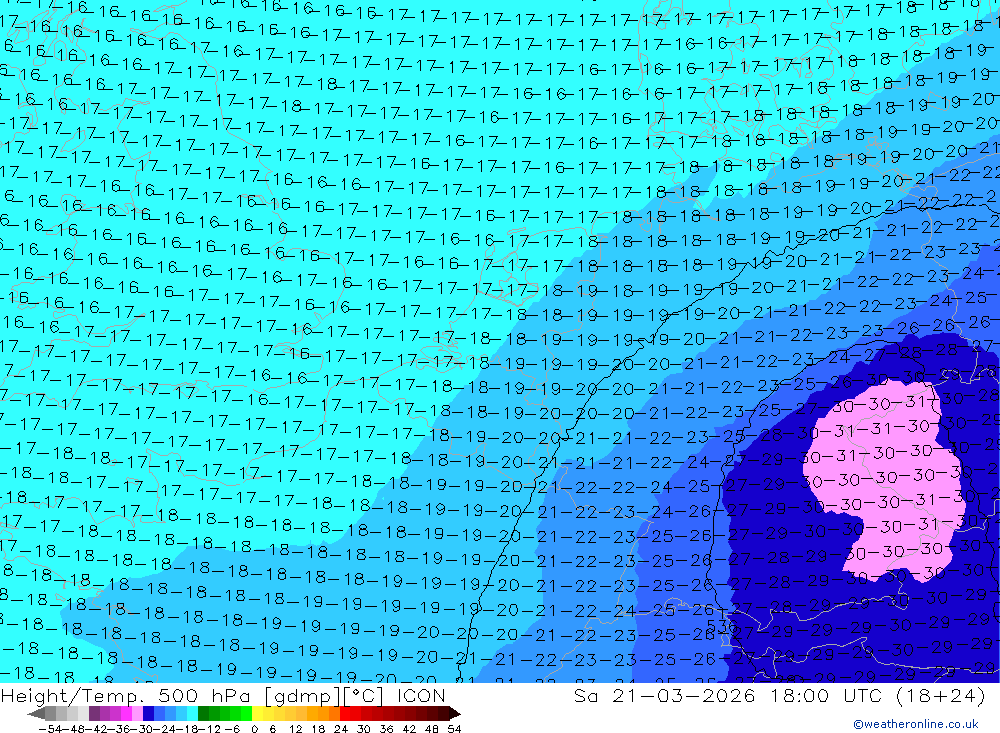Click the dark maroon right arrow end of the legend
The height and width of the screenshot is (733, 1000).
coord(455,713)
